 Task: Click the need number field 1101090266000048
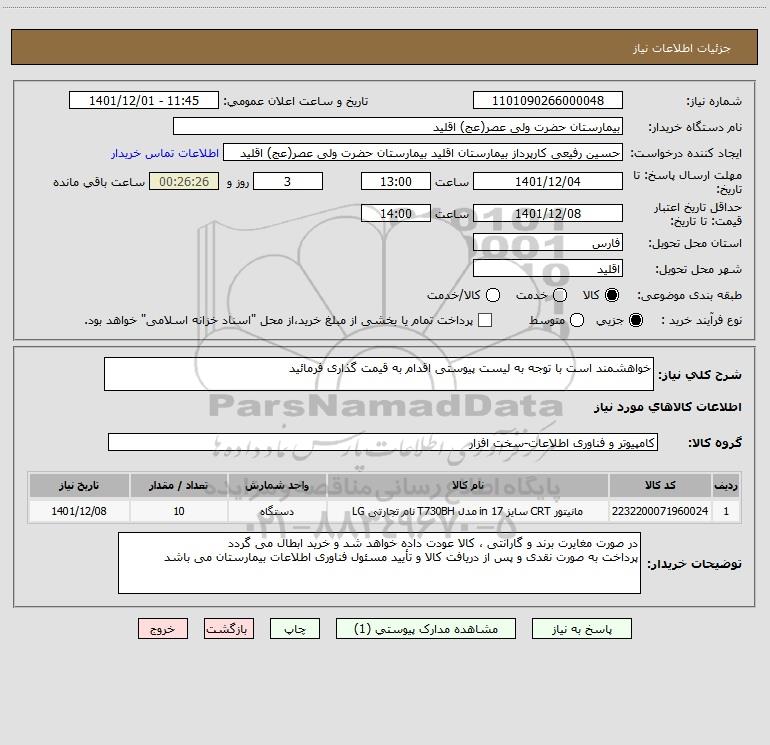point(548,101)
